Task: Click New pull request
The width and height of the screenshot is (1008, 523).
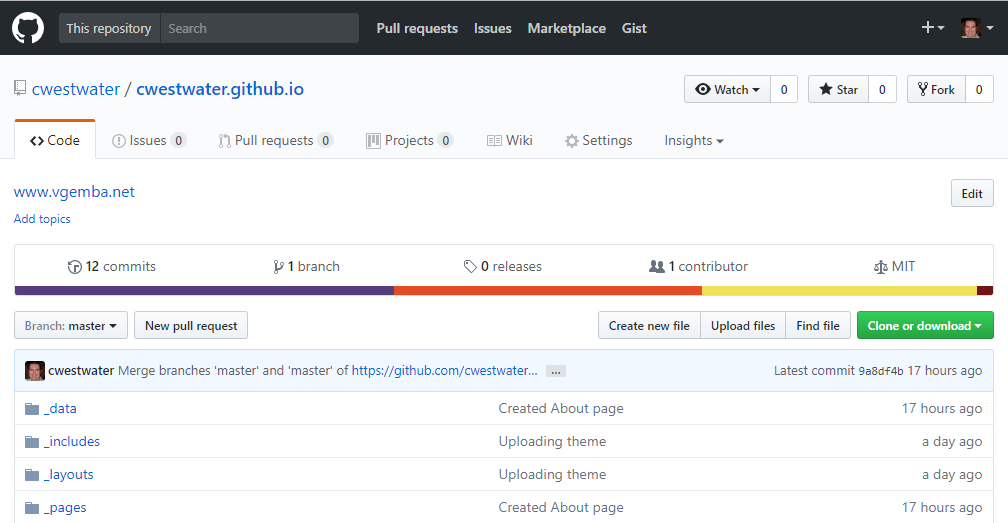Action: [x=191, y=325]
